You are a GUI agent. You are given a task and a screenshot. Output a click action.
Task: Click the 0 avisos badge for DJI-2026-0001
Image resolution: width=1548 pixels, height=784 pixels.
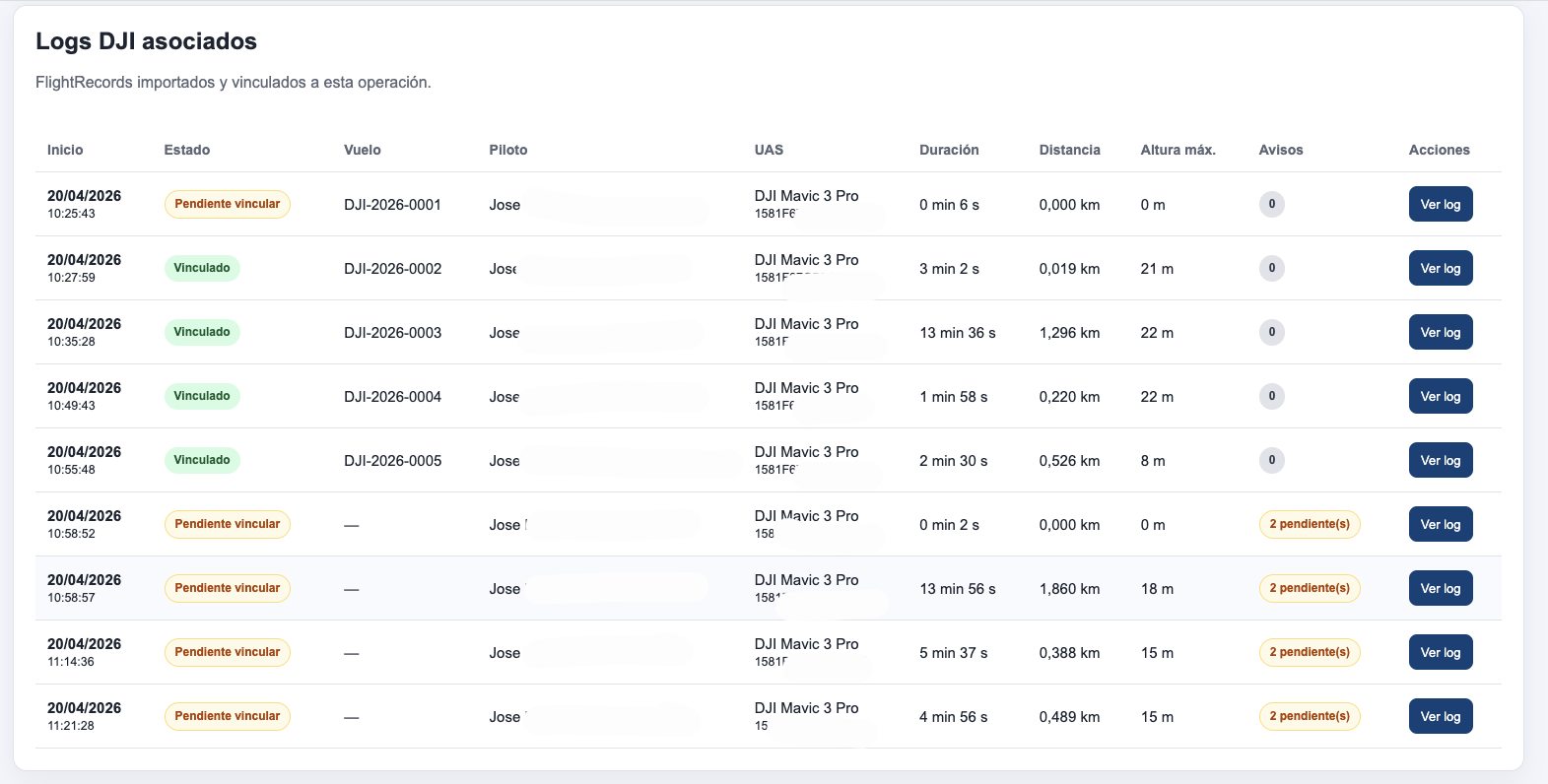point(1272,204)
